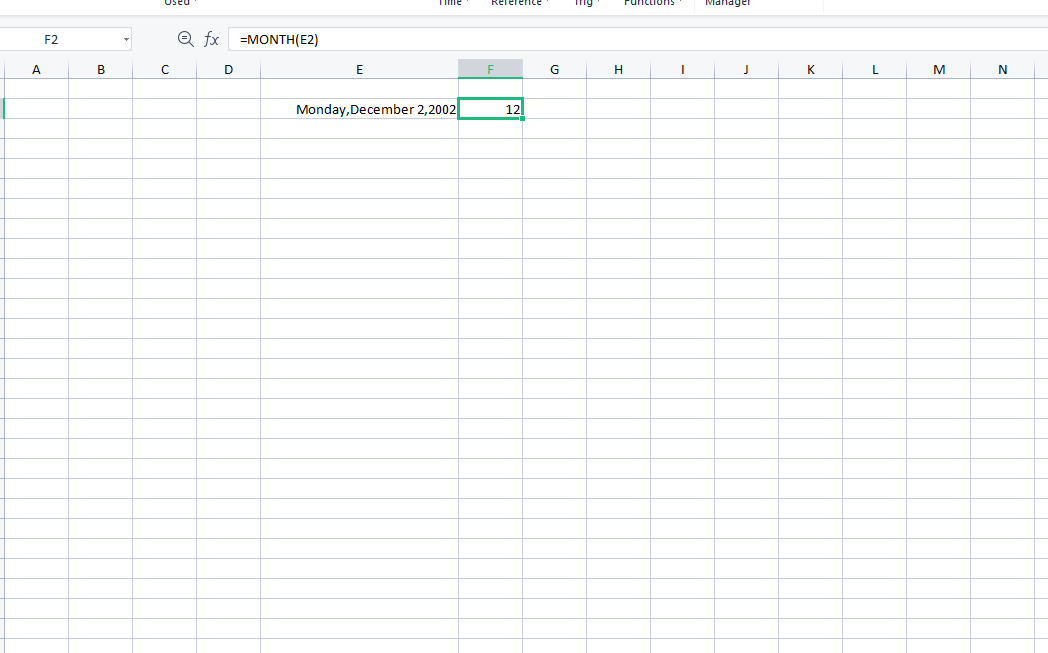The width and height of the screenshot is (1048, 653).
Task: Expand the Trig dropdown arrow
Action: tap(600, 3)
